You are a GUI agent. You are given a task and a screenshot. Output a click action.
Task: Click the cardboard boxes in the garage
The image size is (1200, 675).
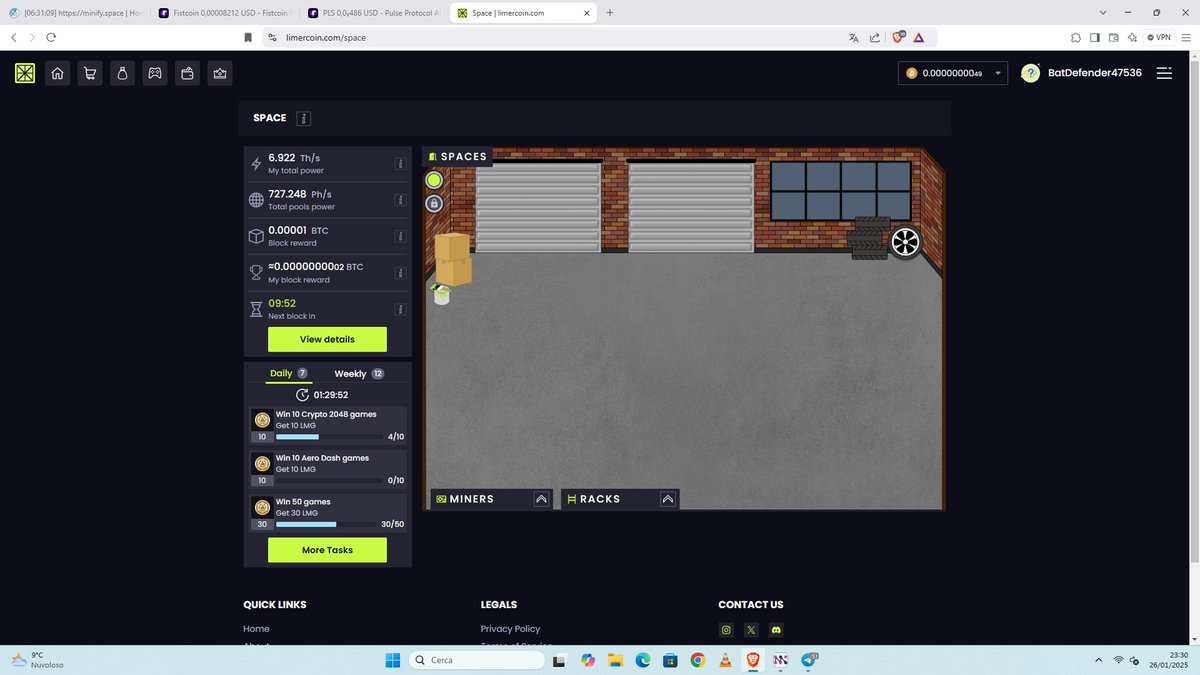point(452,259)
